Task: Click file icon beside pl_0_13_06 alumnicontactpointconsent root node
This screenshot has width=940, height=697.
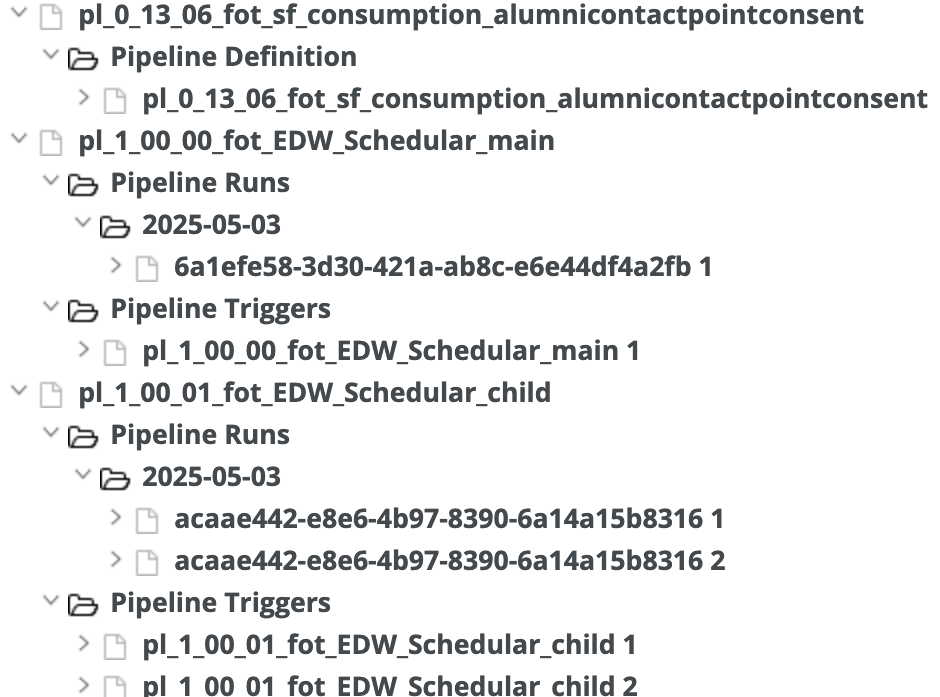Action: pos(50,16)
